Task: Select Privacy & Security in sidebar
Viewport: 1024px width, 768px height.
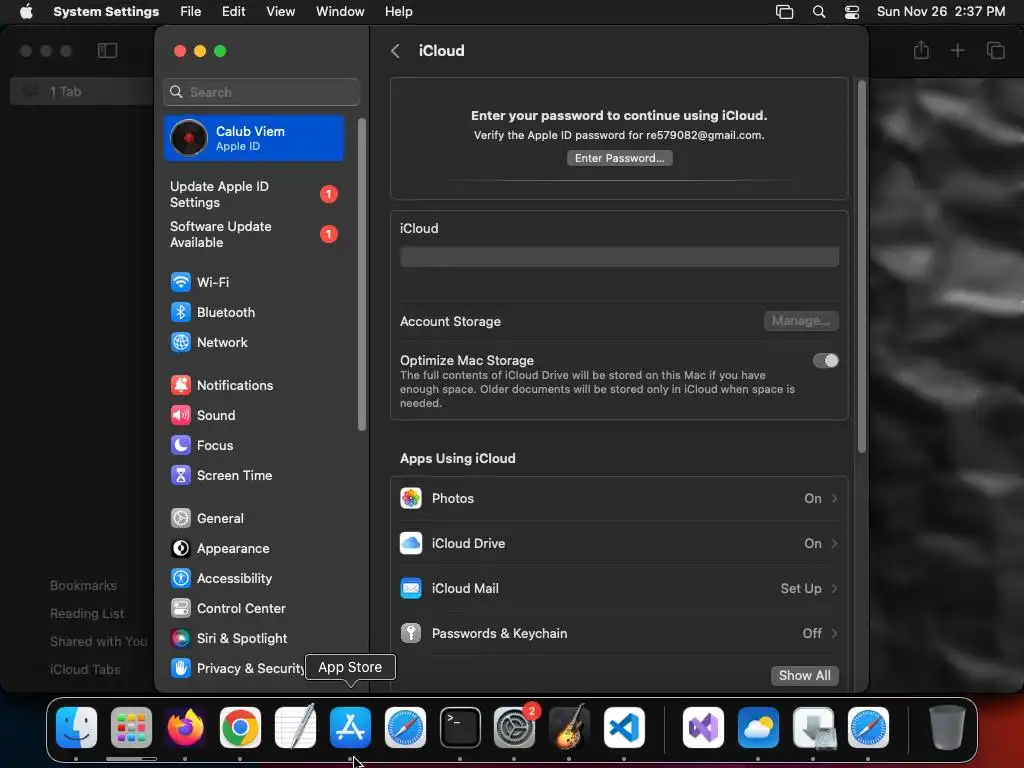Action: pyautogui.click(x=237, y=668)
